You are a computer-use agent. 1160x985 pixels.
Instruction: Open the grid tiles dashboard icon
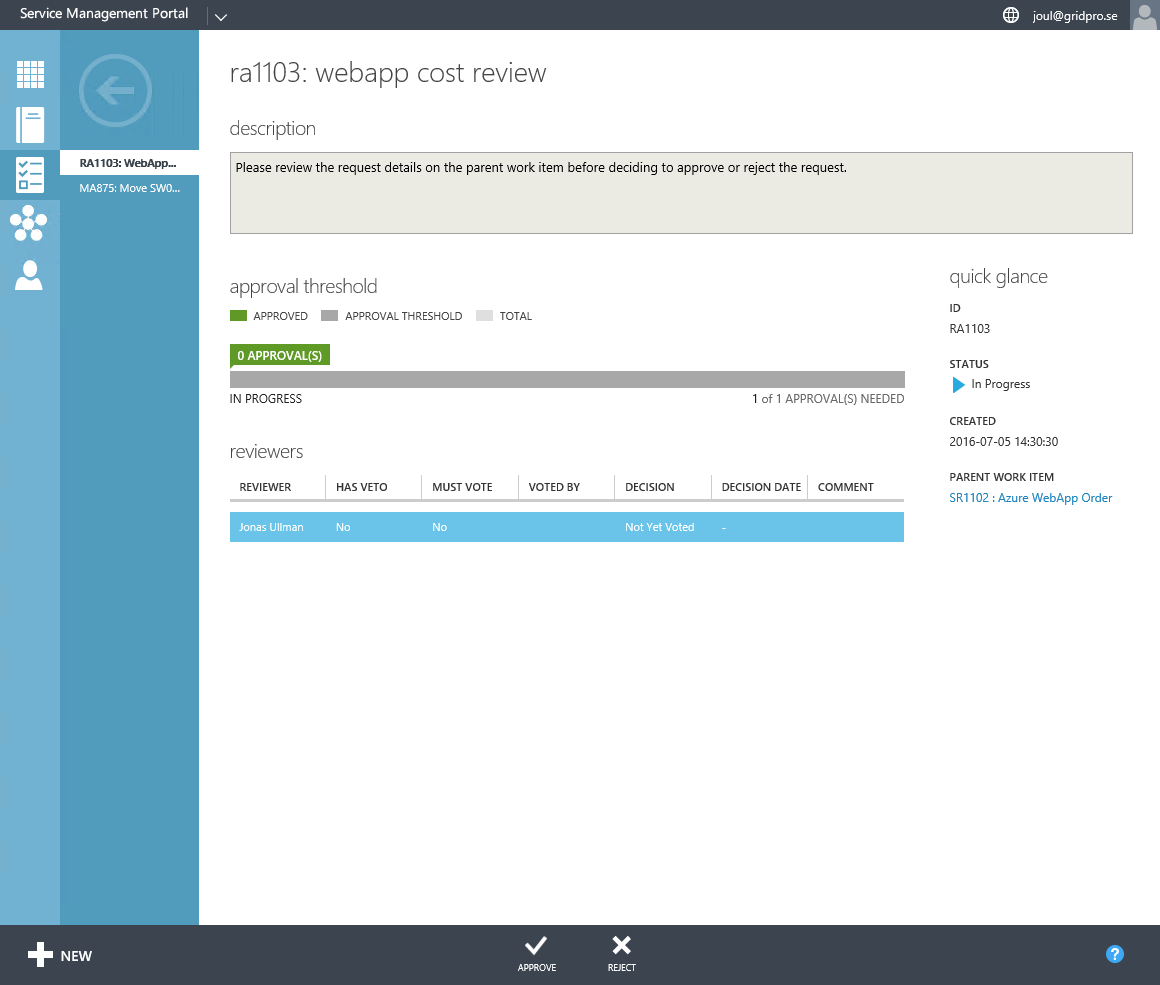point(30,74)
